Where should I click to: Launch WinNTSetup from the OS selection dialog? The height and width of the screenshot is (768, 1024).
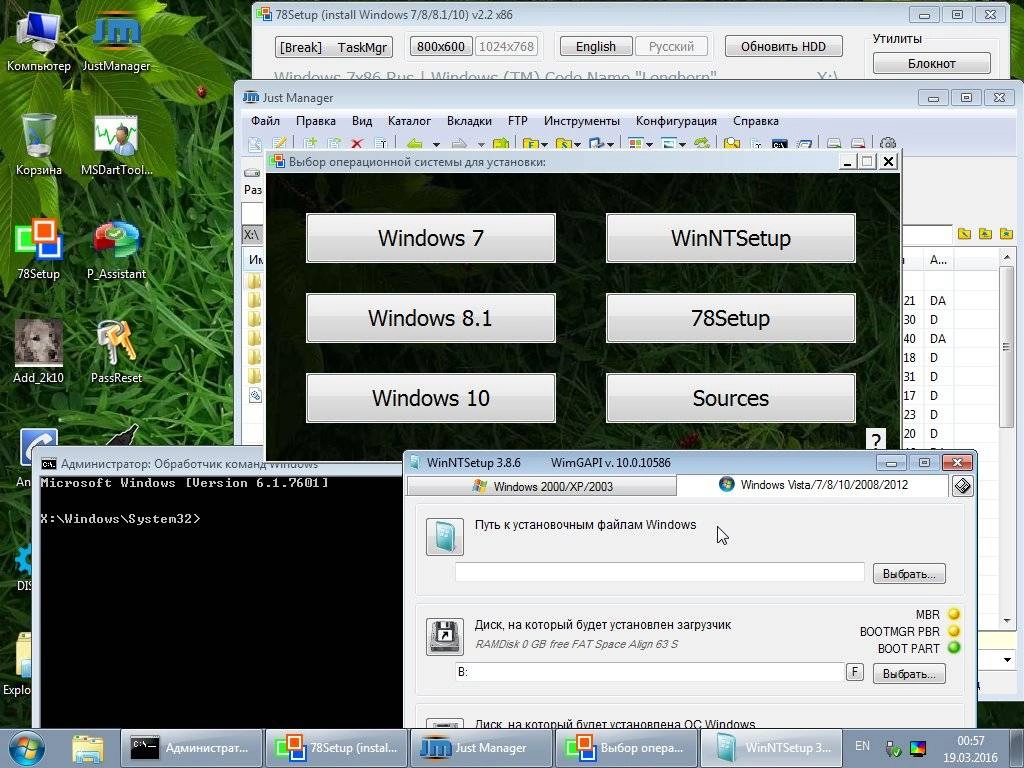click(730, 238)
